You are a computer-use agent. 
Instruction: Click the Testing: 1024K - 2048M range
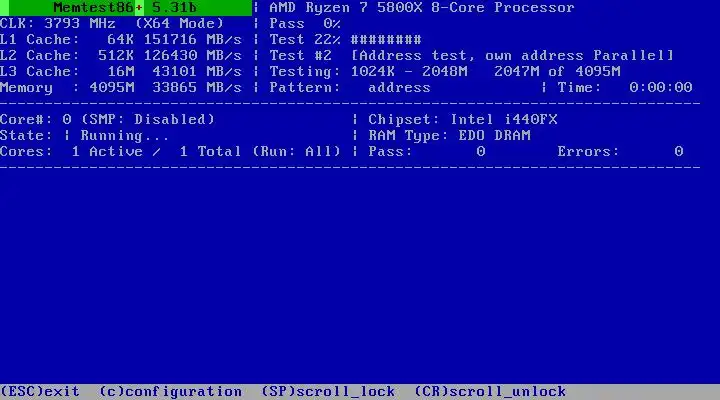368,72
